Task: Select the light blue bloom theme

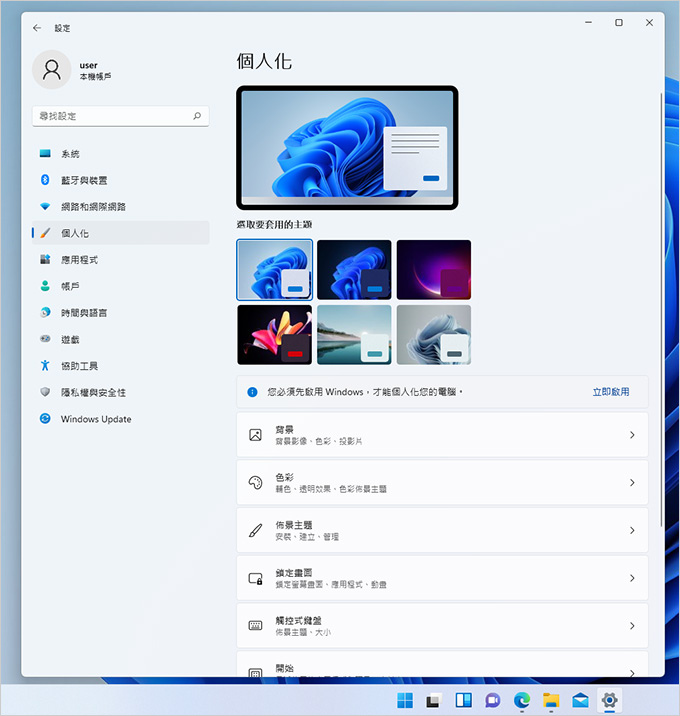Action: (x=274, y=269)
